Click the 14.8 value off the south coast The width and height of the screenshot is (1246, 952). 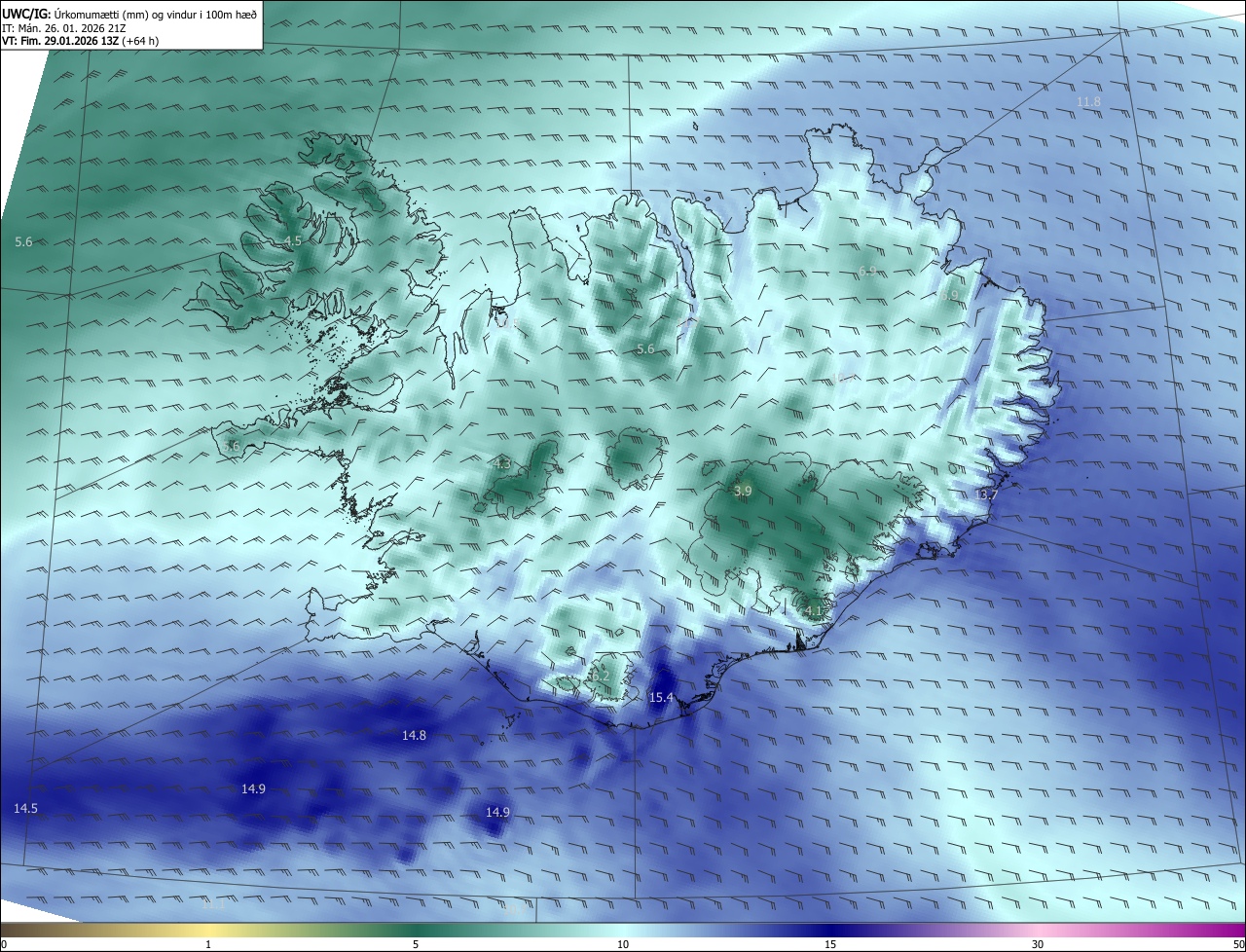click(414, 735)
